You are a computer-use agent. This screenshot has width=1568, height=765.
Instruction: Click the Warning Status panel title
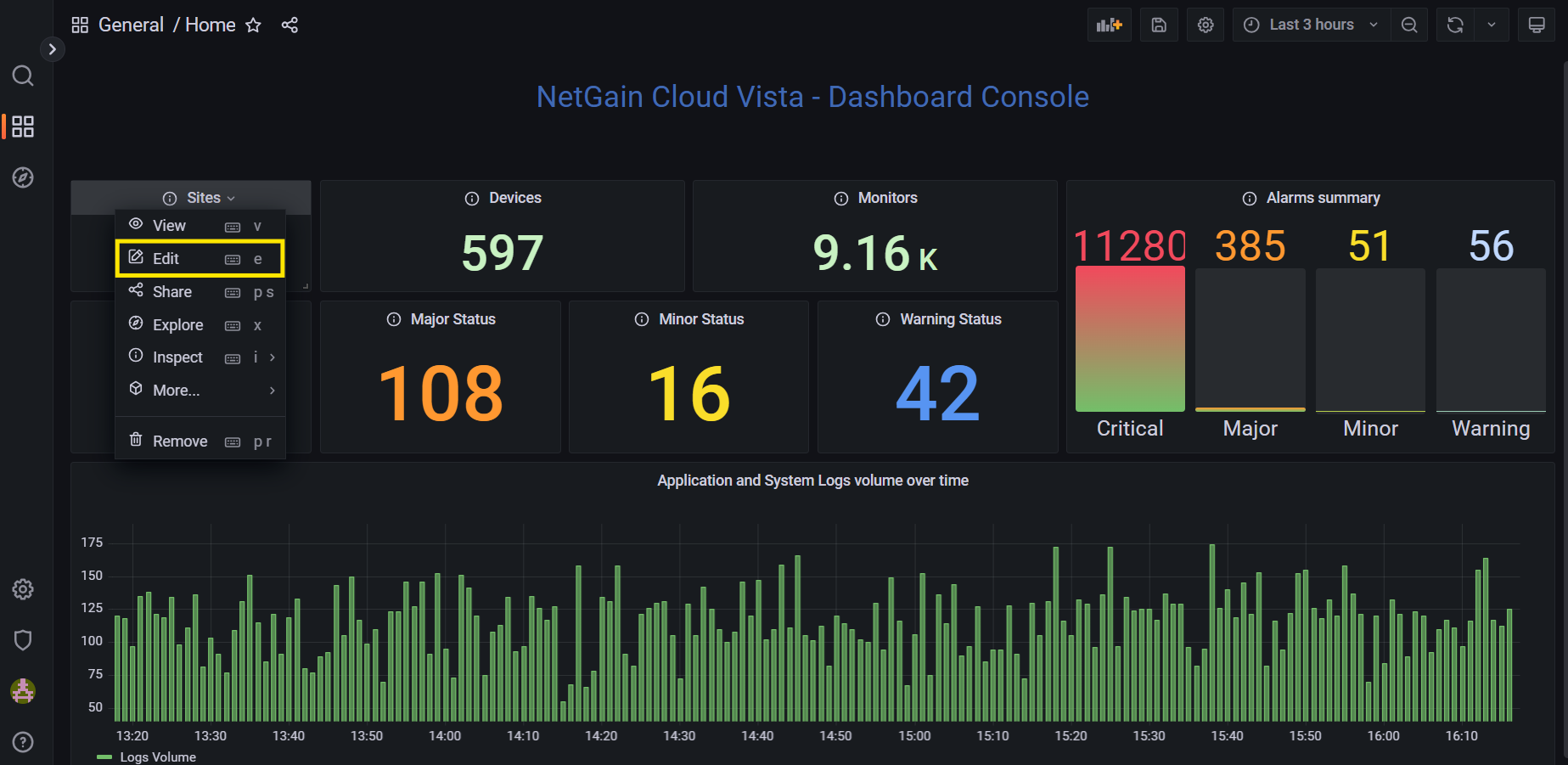(x=951, y=319)
